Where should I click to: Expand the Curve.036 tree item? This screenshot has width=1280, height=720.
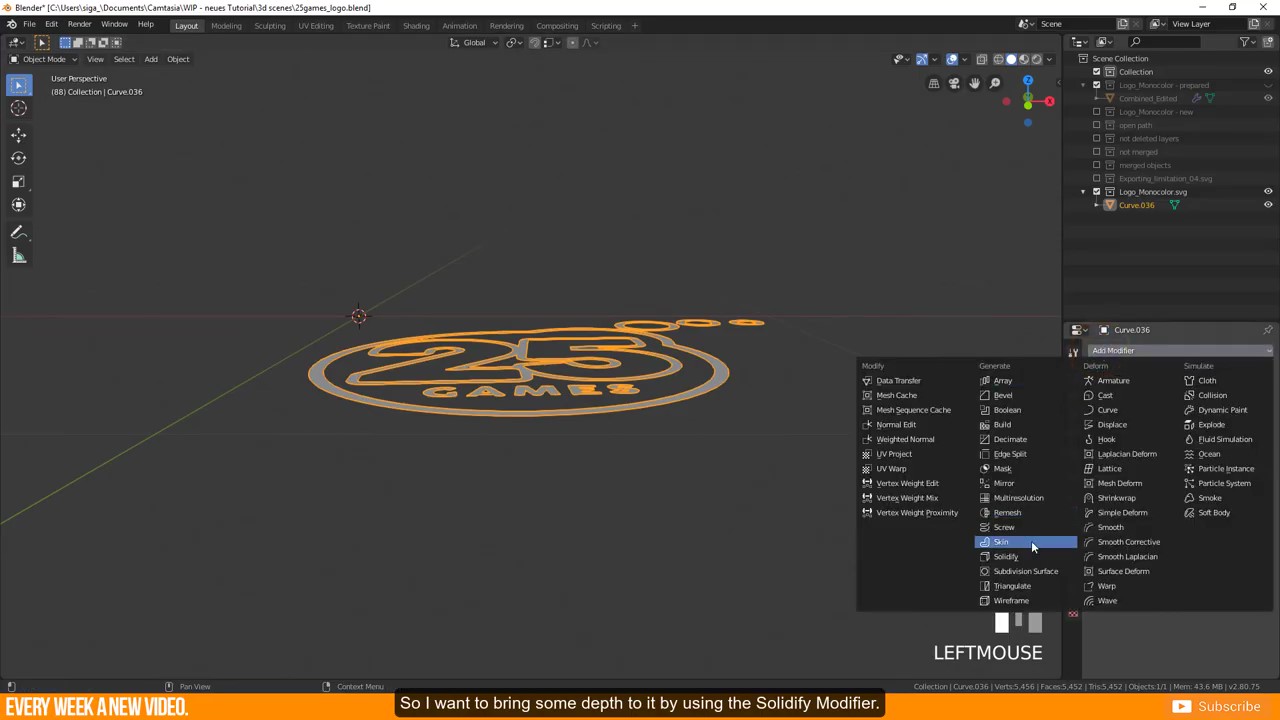pos(1097,205)
